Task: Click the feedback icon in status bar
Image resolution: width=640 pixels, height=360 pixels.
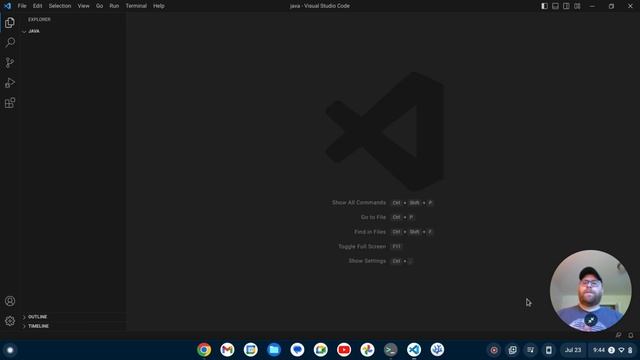Action: pos(619,335)
